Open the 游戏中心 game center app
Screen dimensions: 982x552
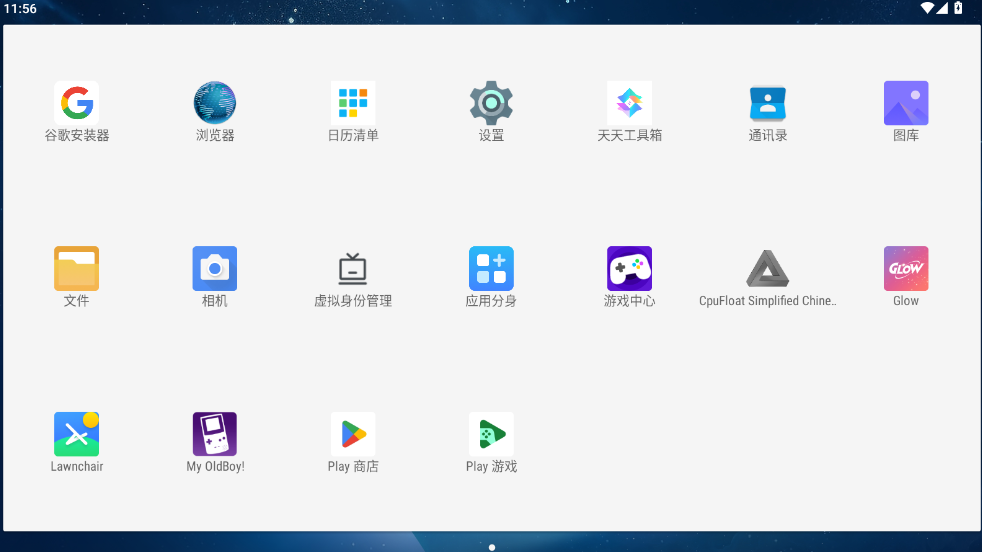[x=629, y=268]
